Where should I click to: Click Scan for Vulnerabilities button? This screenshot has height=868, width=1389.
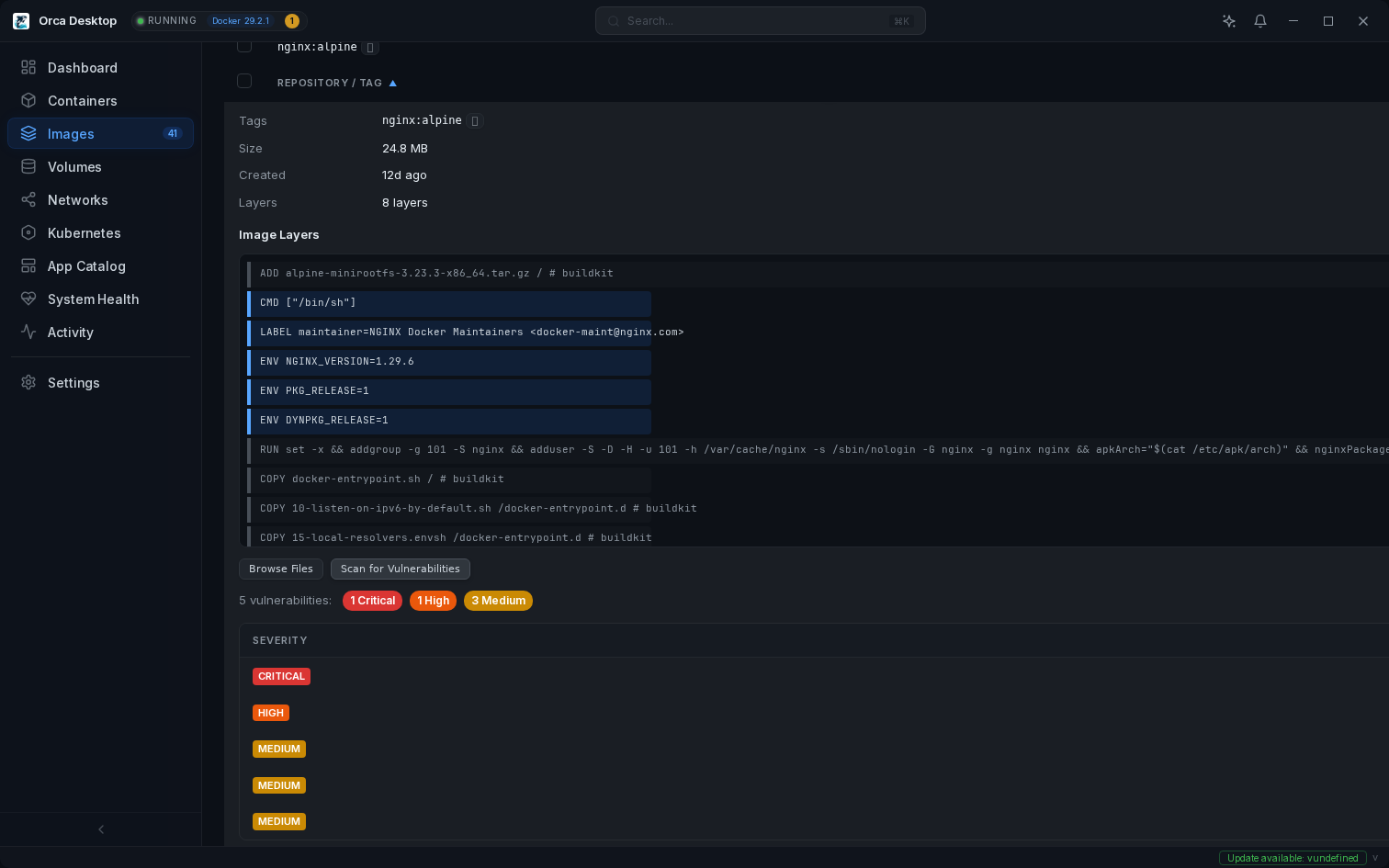[401, 569]
